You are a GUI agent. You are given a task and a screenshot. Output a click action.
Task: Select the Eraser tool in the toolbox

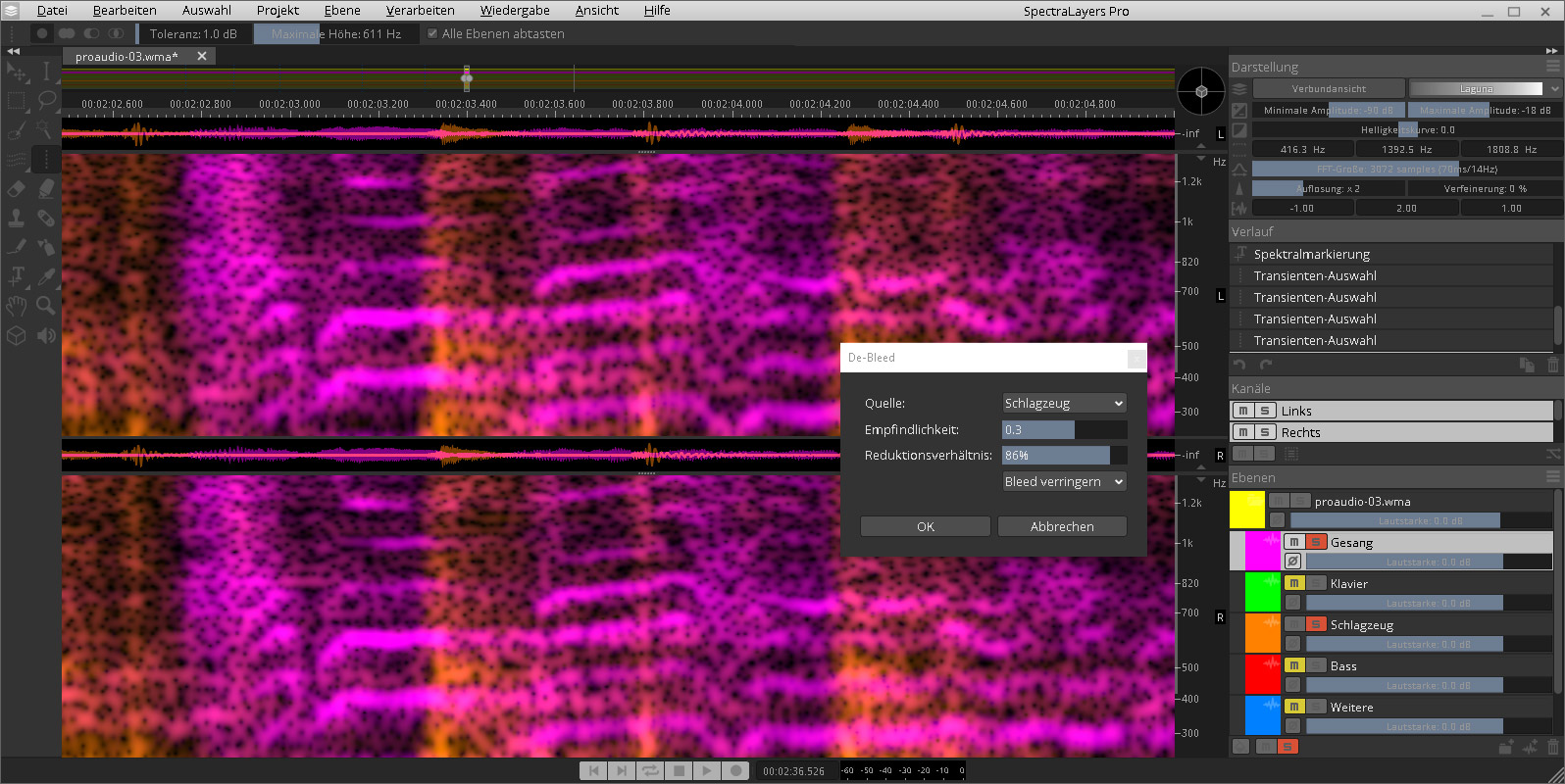(x=17, y=188)
